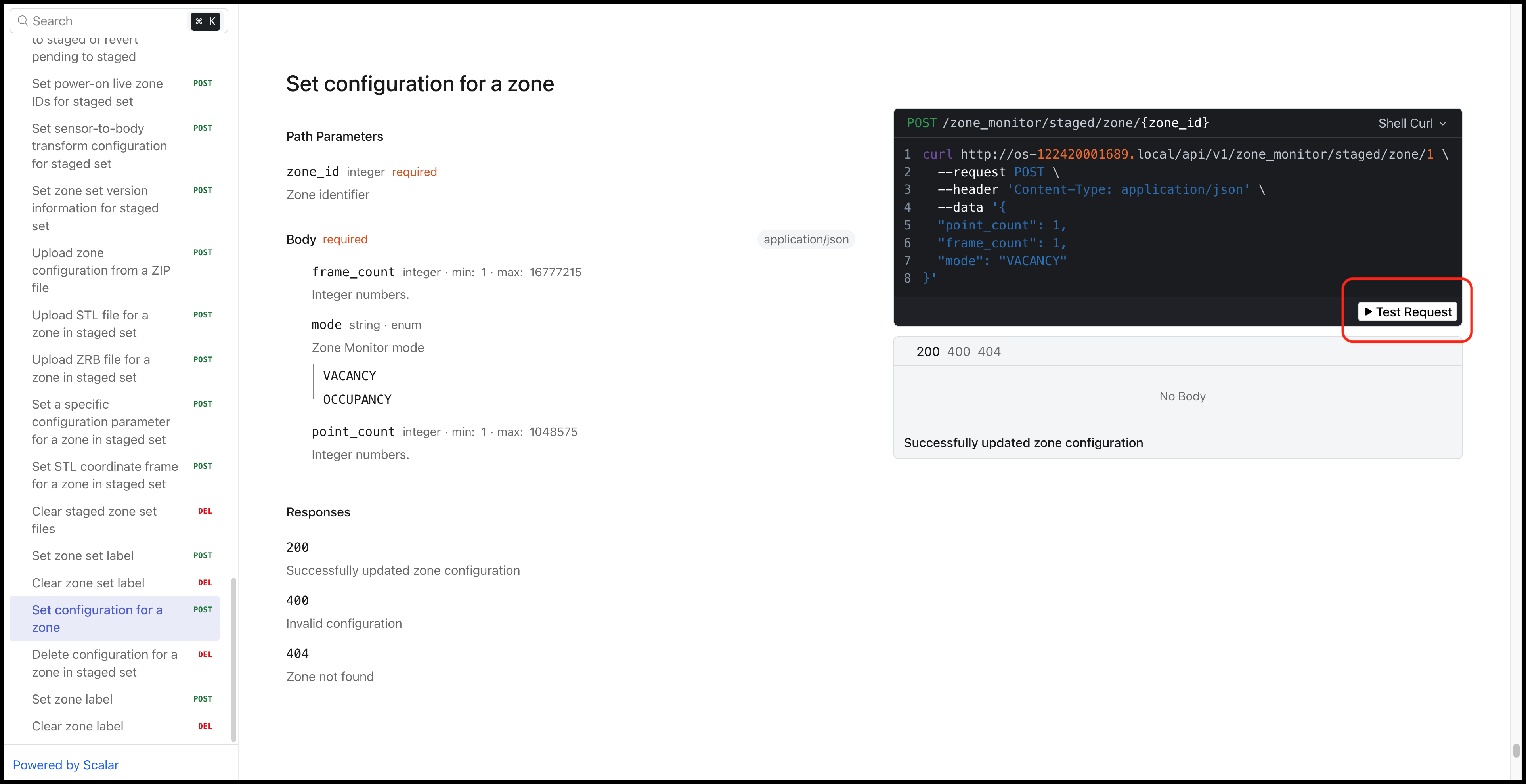Select Set configuration for a zone item
Screen dimensions: 1526x784
[114, 619]
